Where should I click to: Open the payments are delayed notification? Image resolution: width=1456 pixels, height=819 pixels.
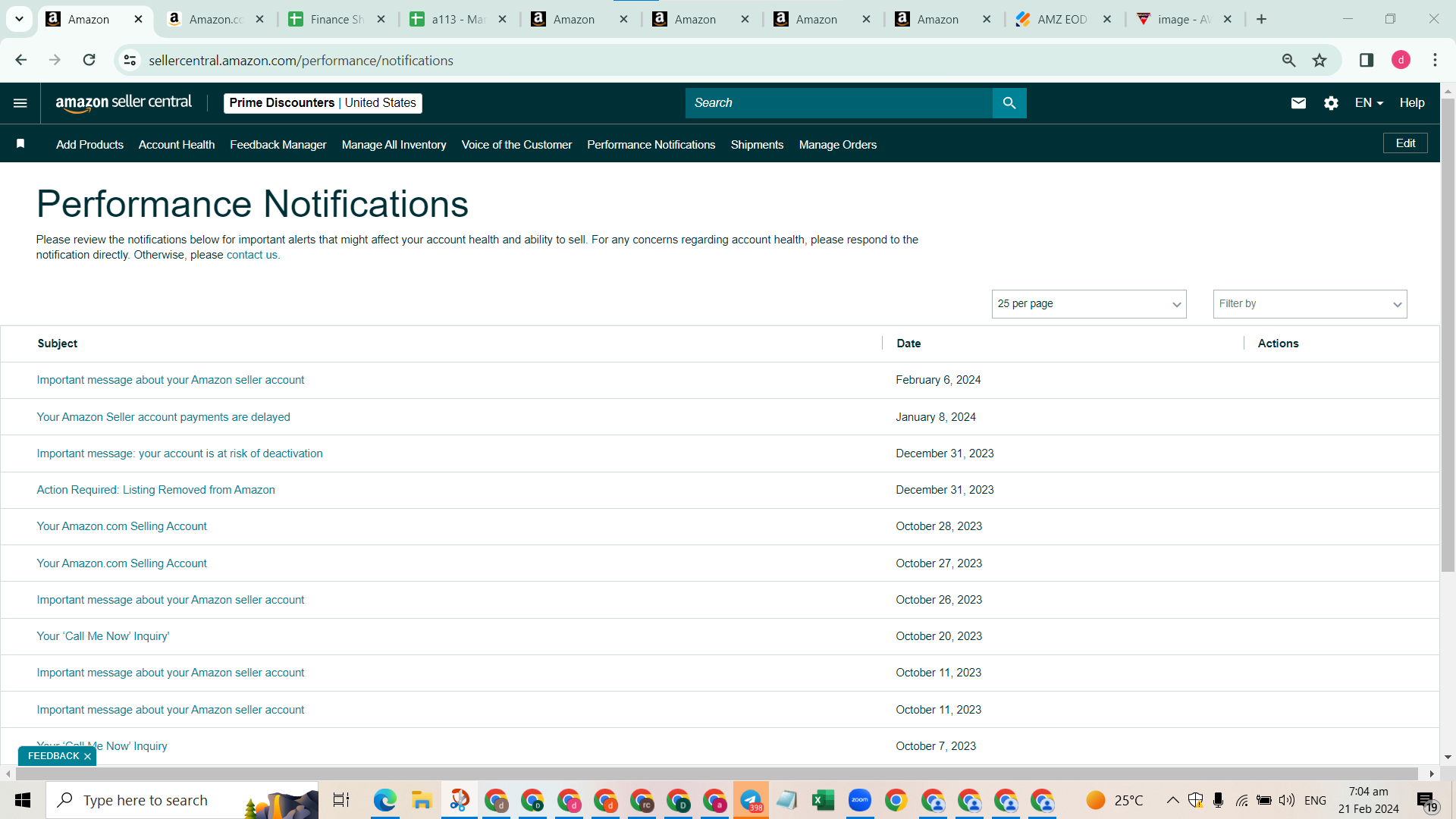tap(163, 417)
